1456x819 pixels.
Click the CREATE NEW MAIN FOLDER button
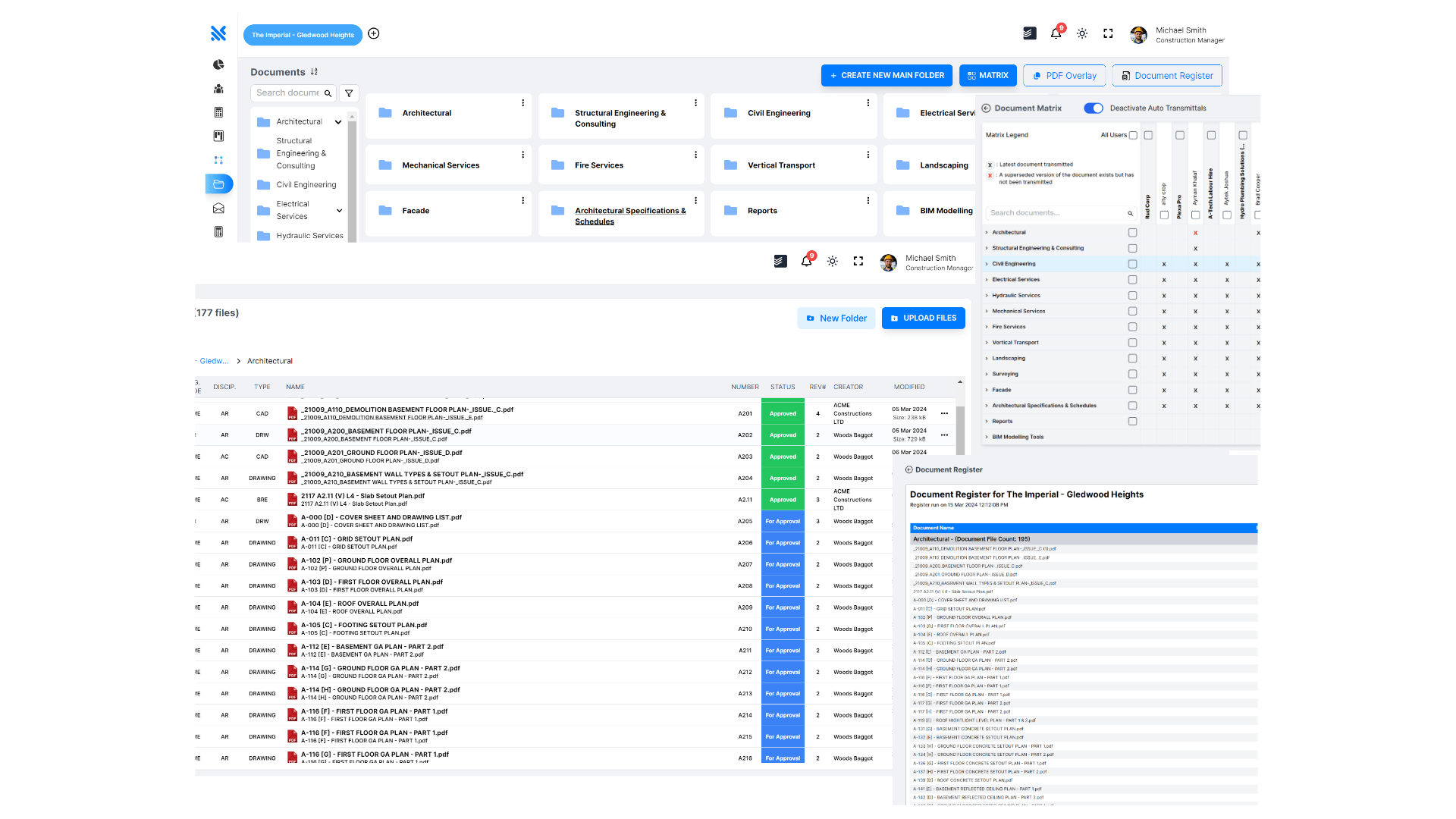click(886, 75)
